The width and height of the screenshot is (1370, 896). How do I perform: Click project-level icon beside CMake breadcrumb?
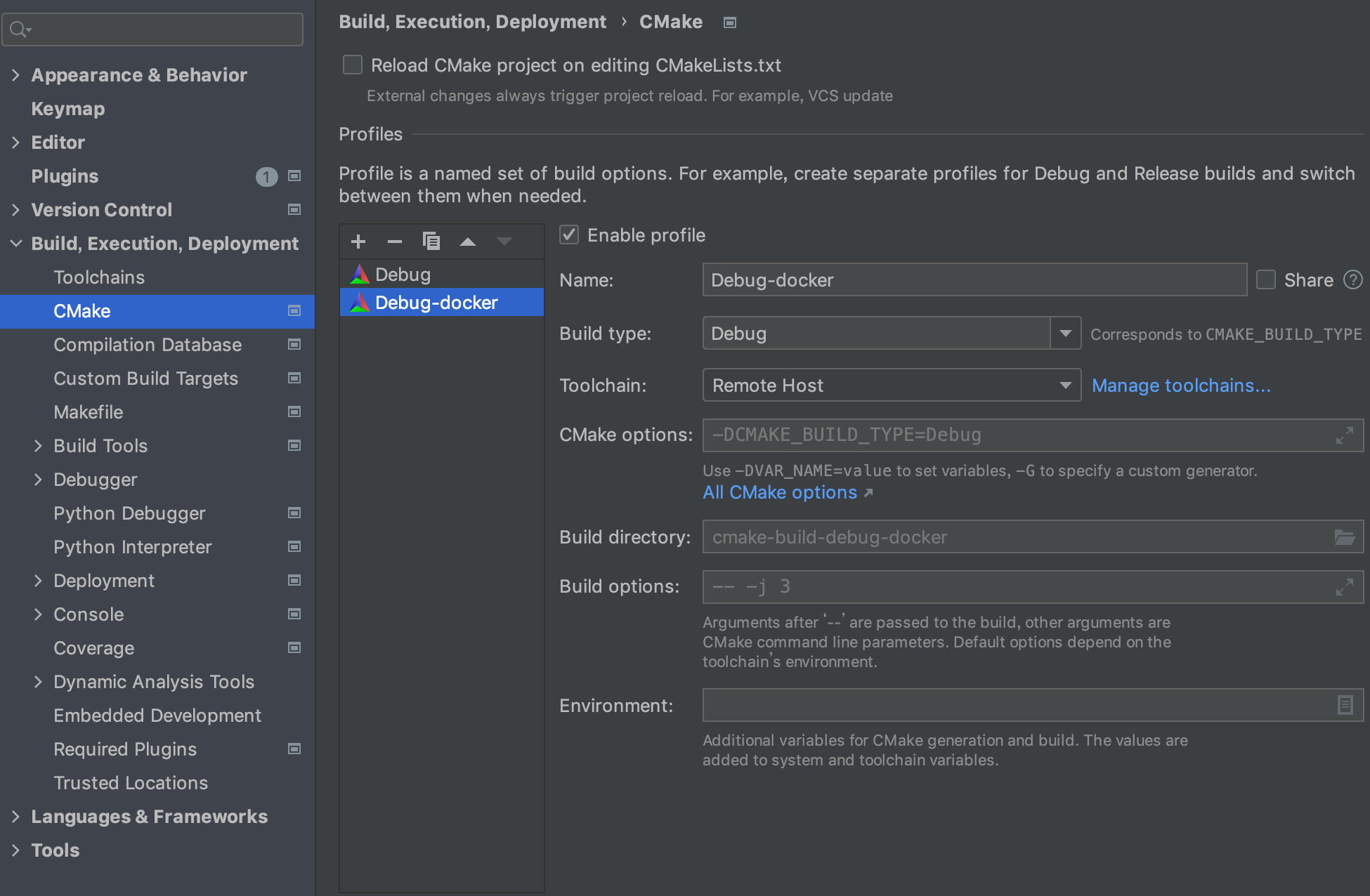coord(730,23)
